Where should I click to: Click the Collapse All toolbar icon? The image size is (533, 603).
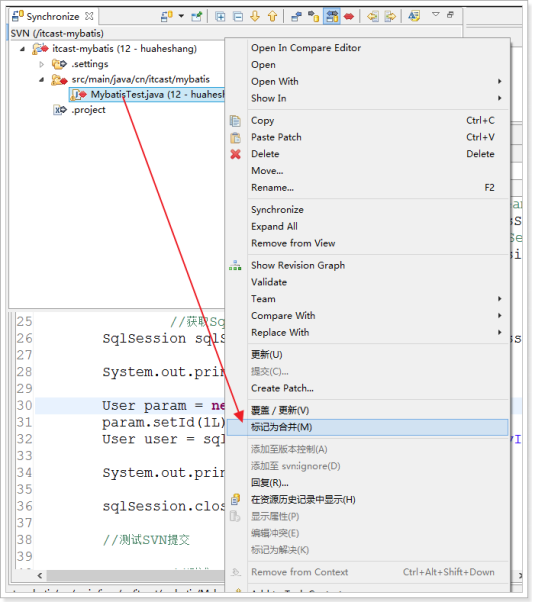238,17
